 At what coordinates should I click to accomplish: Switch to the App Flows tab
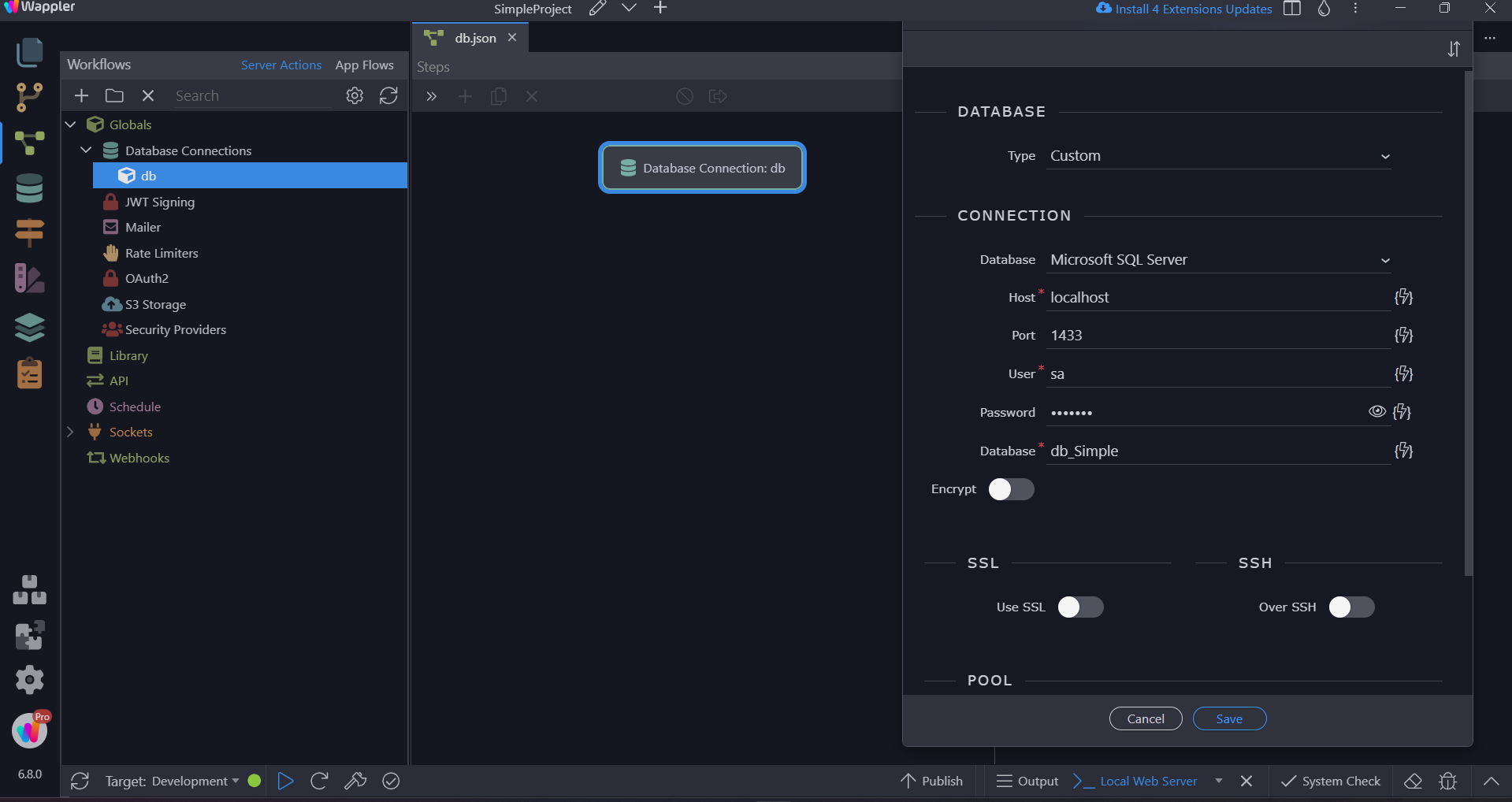[x=364, y=65]
